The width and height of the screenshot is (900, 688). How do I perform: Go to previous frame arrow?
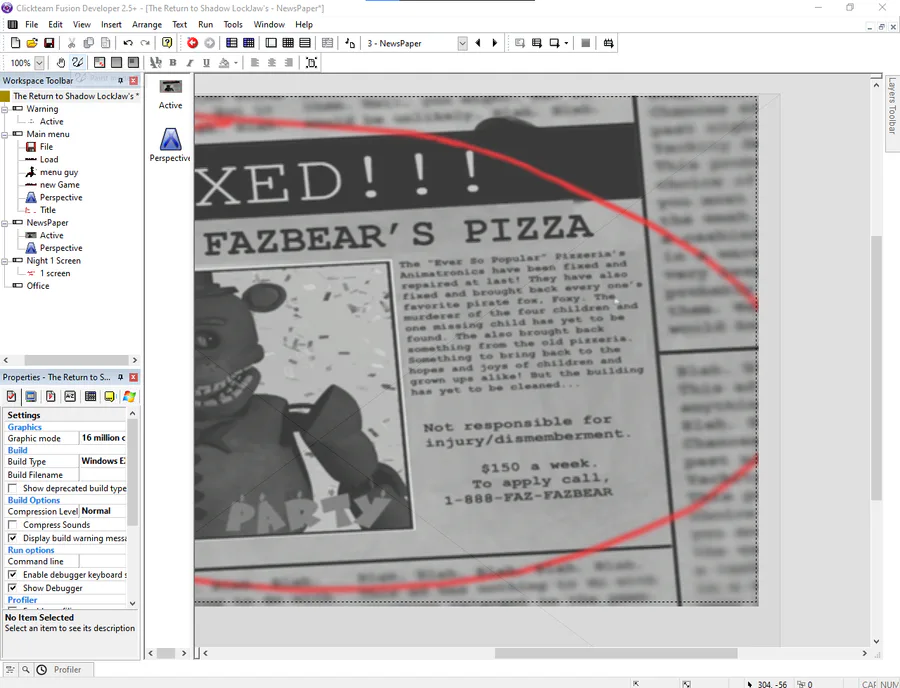[478, 43]
